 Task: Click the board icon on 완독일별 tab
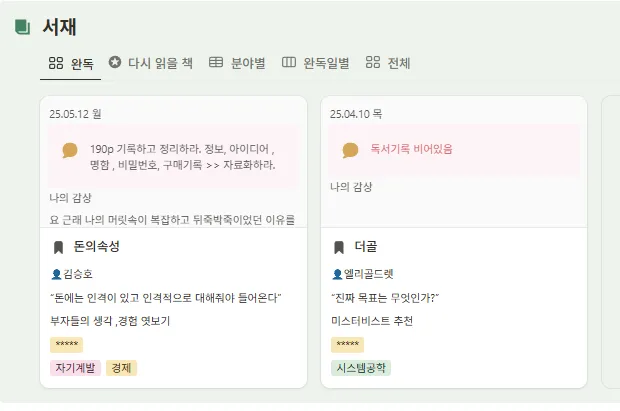click(289, 63)
